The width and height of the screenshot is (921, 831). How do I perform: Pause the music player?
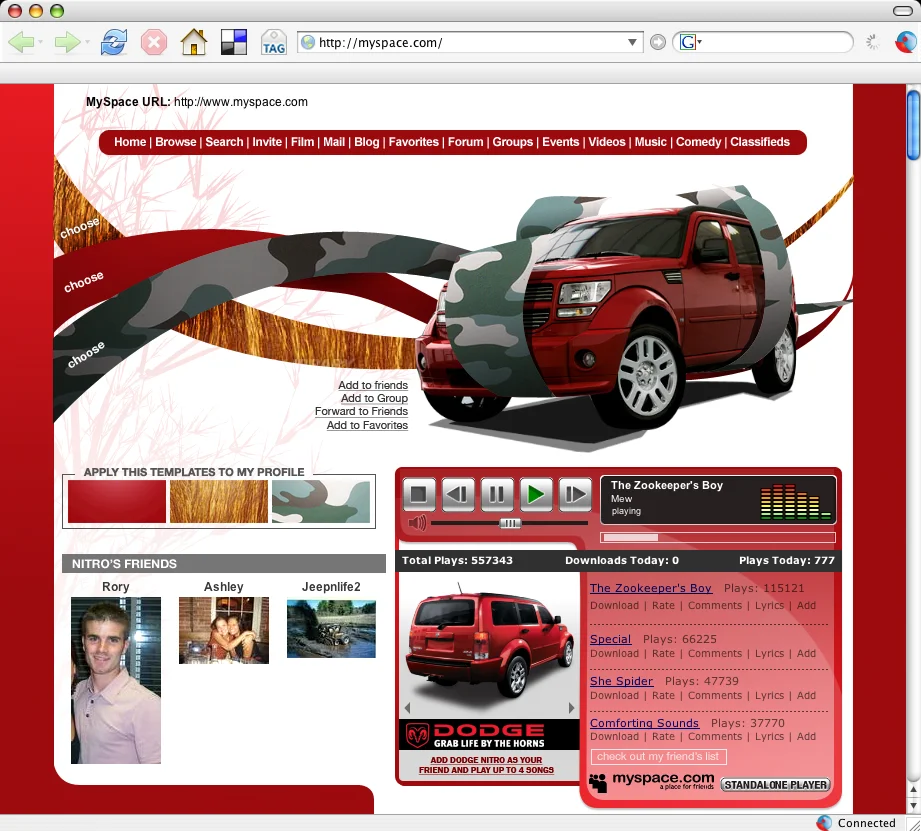tap(497, 494)
